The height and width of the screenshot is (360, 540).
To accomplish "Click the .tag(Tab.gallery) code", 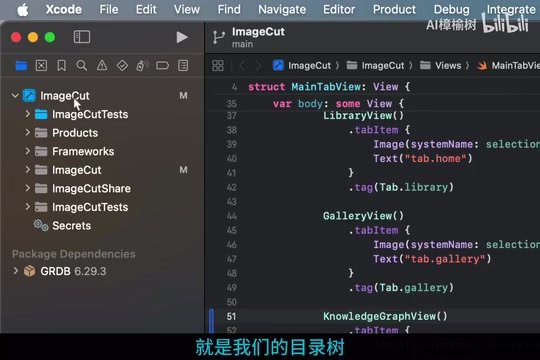I will point(401,288).
